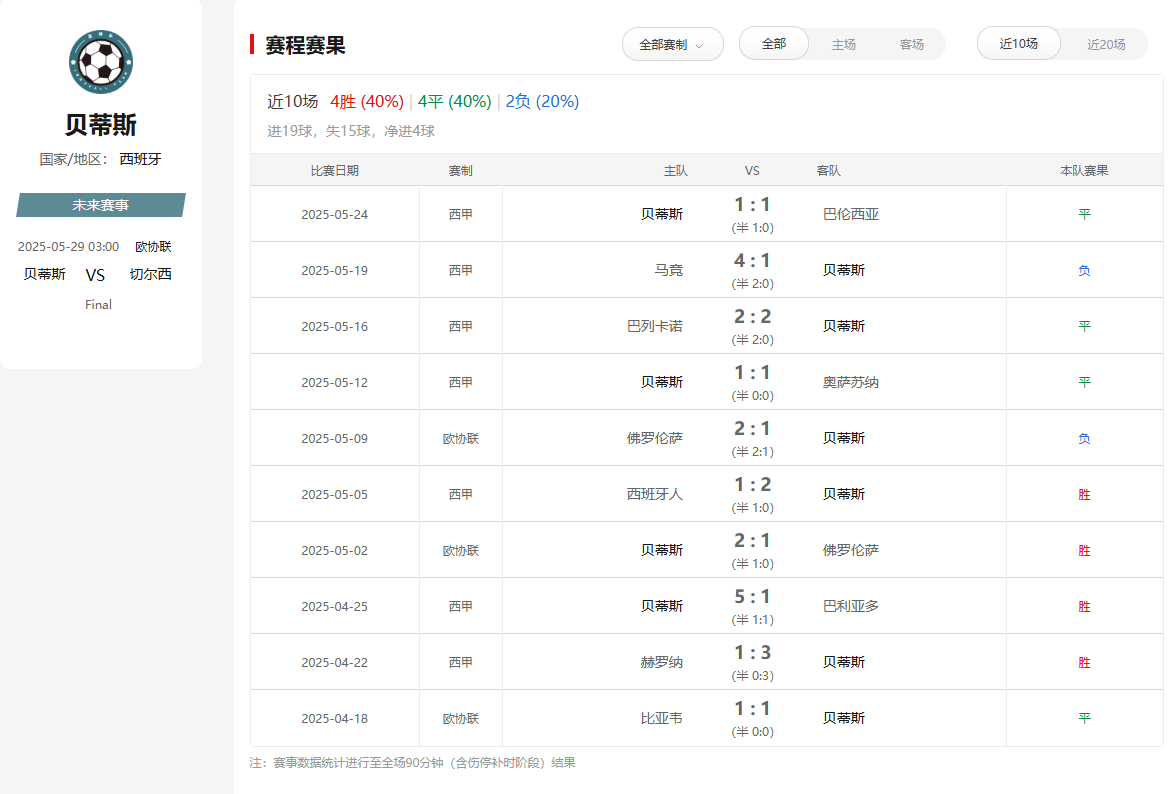Open the 赫罗纳 team page
The width and height of the screenshot is (1173, 794).
[662, 662]
